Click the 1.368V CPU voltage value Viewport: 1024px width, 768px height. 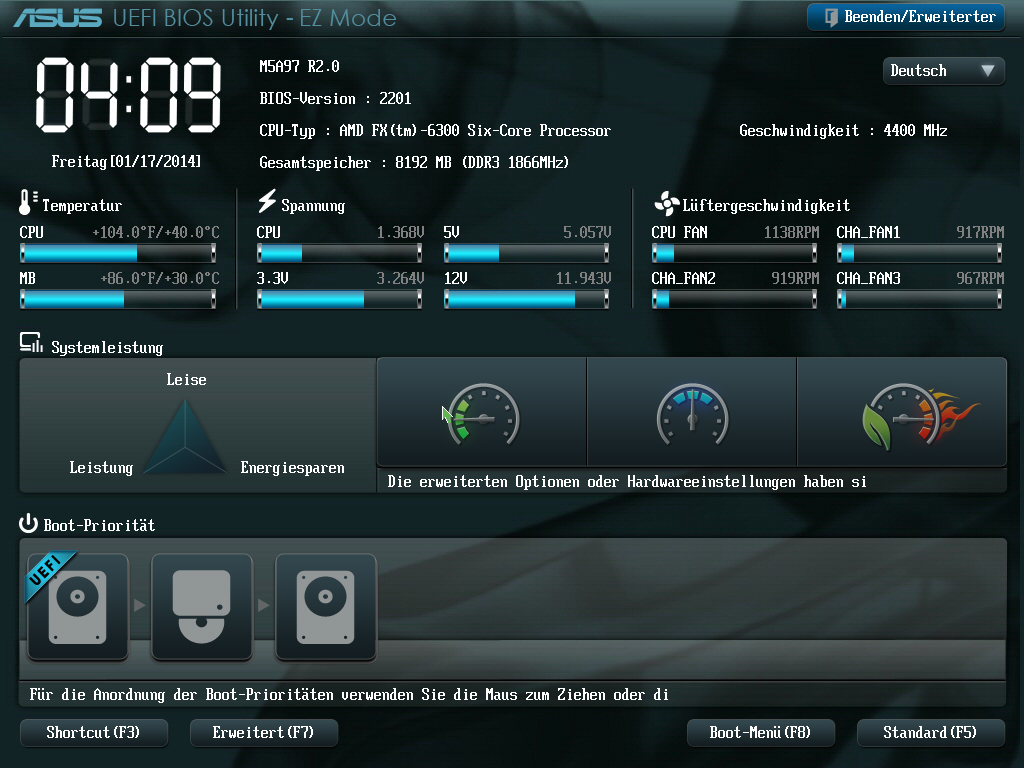[x=400, y=232]
